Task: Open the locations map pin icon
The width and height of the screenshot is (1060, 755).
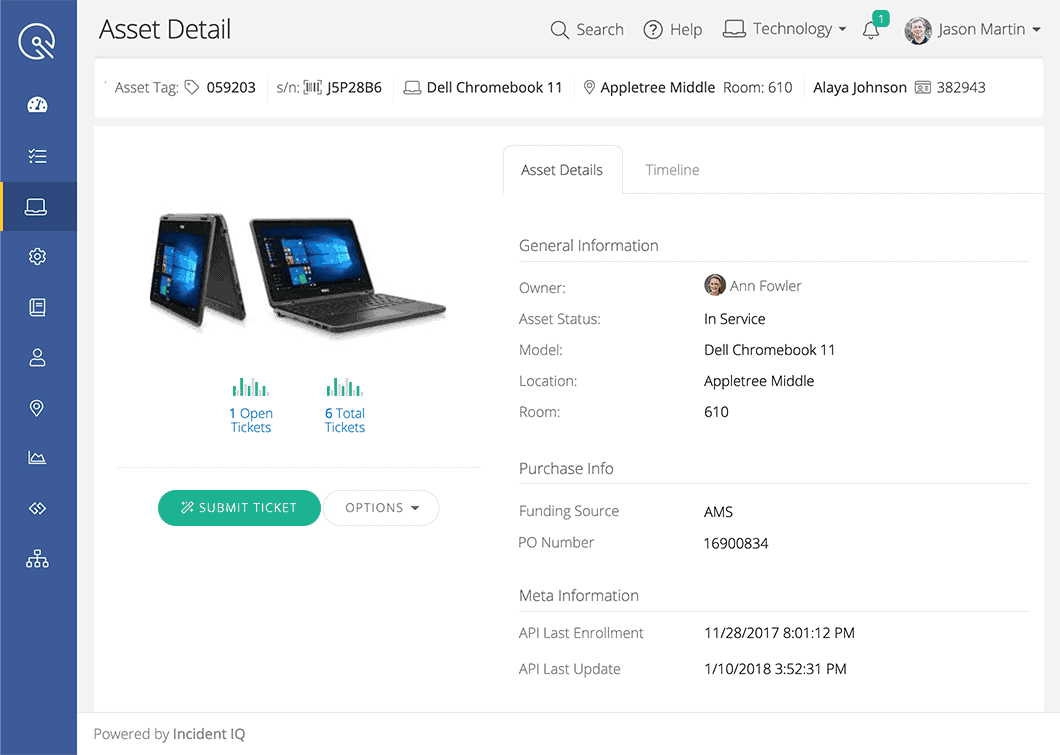Action: [x=37, y=408]
